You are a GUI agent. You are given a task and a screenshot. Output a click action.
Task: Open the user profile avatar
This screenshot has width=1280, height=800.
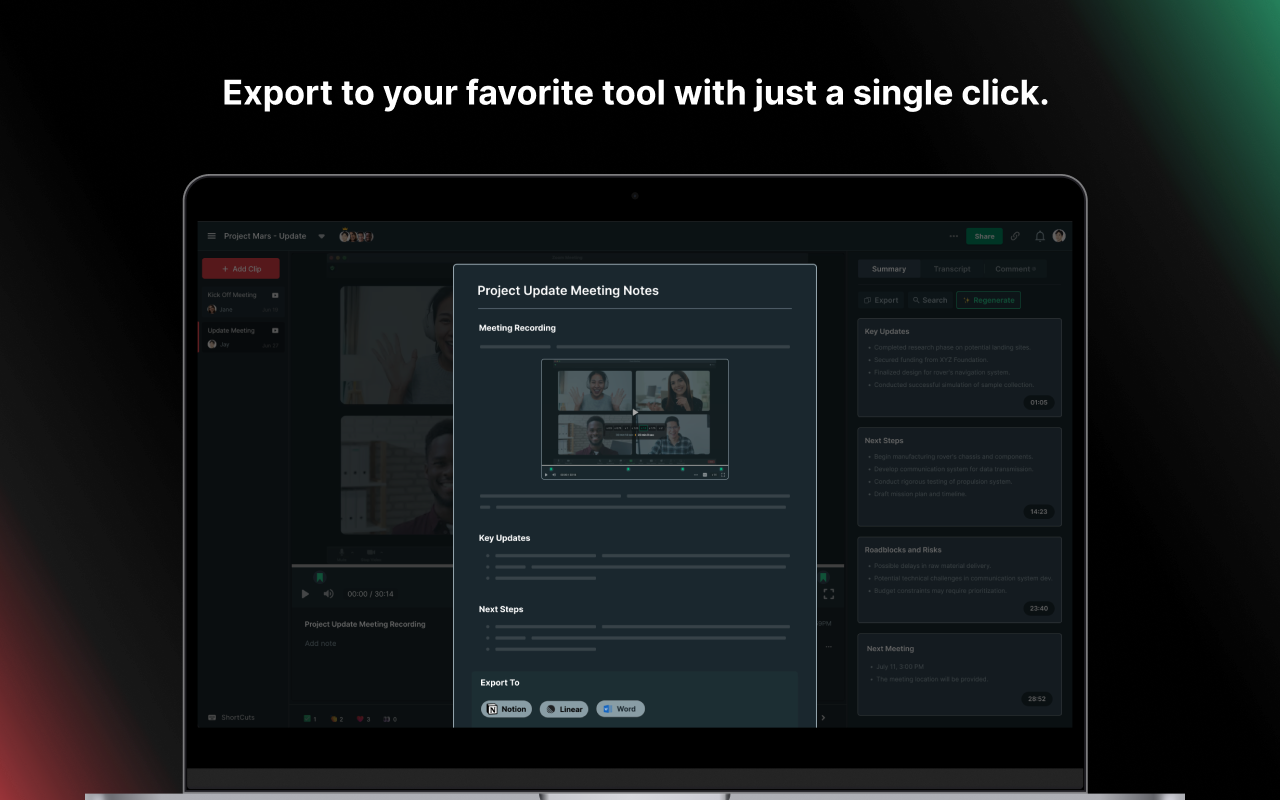tap(1059, 236)
